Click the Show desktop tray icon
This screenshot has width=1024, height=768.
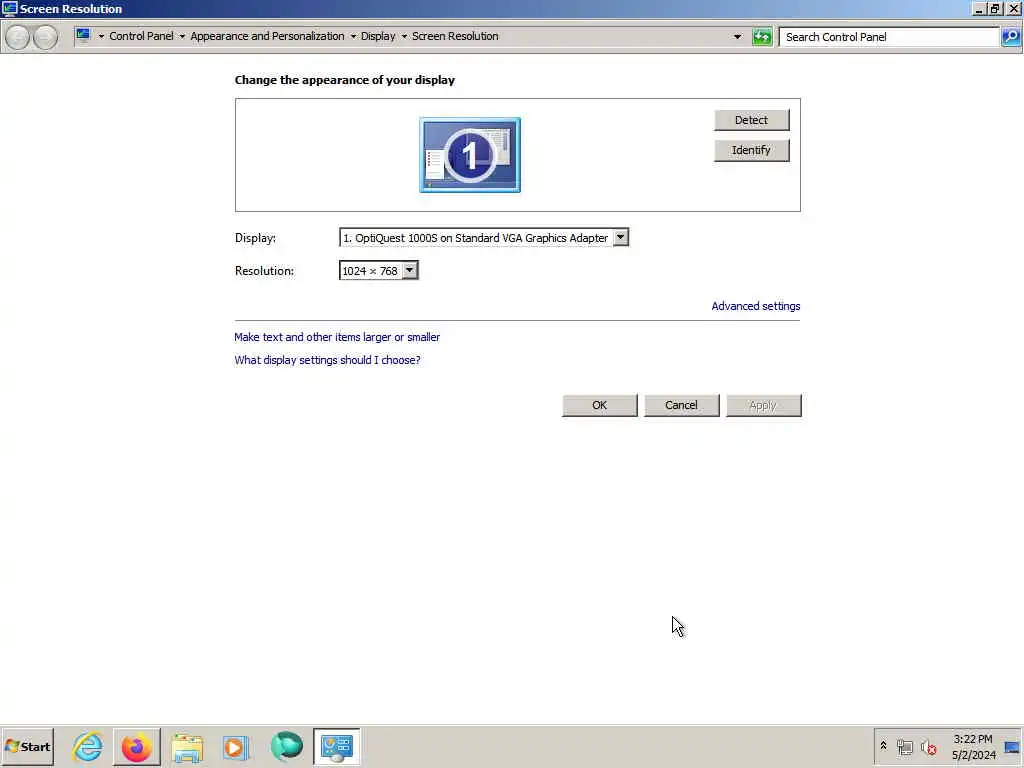point(1012,747)
